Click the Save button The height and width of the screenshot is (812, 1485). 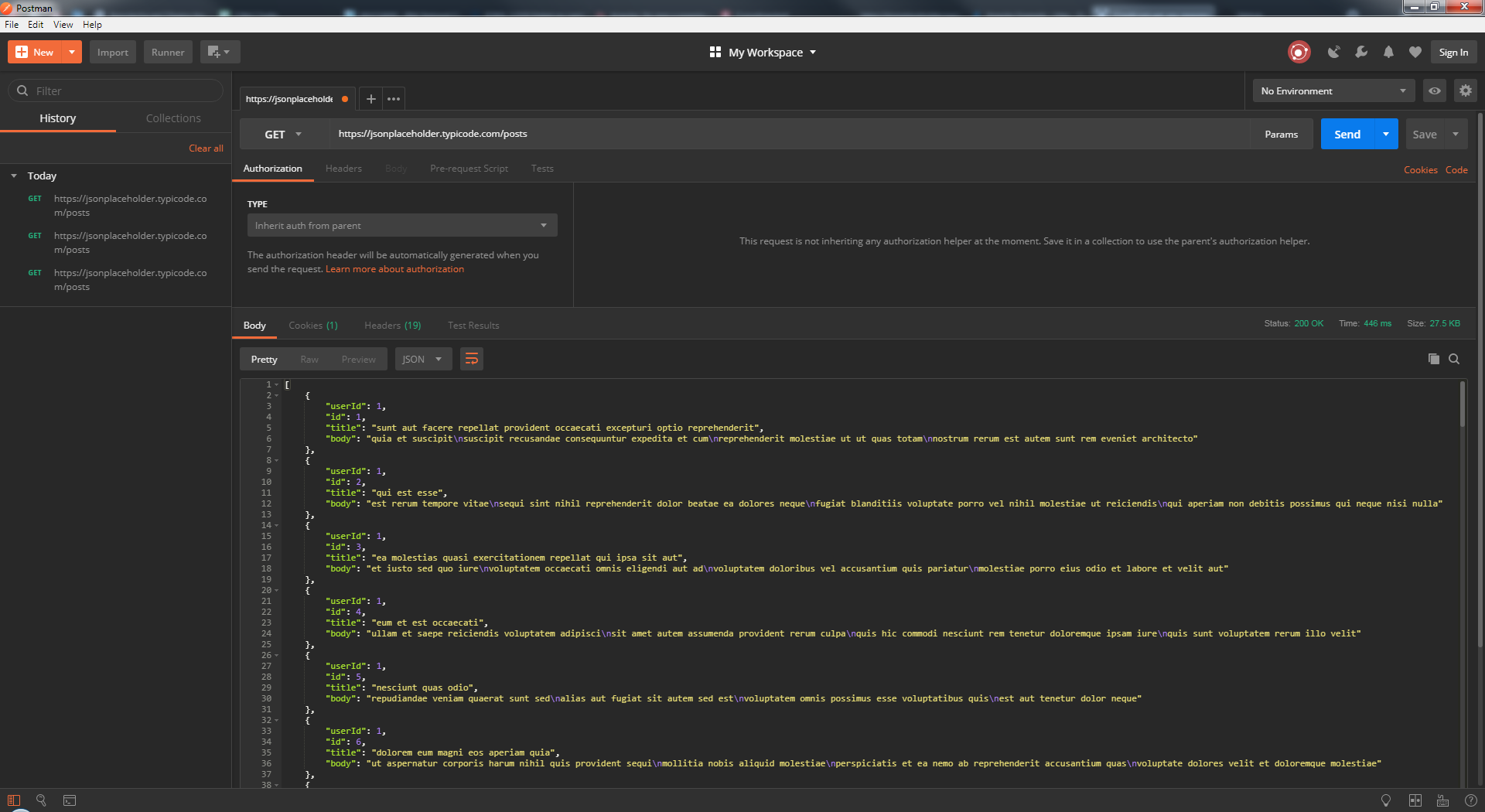pyautogui.click(x=1425, y=134)
